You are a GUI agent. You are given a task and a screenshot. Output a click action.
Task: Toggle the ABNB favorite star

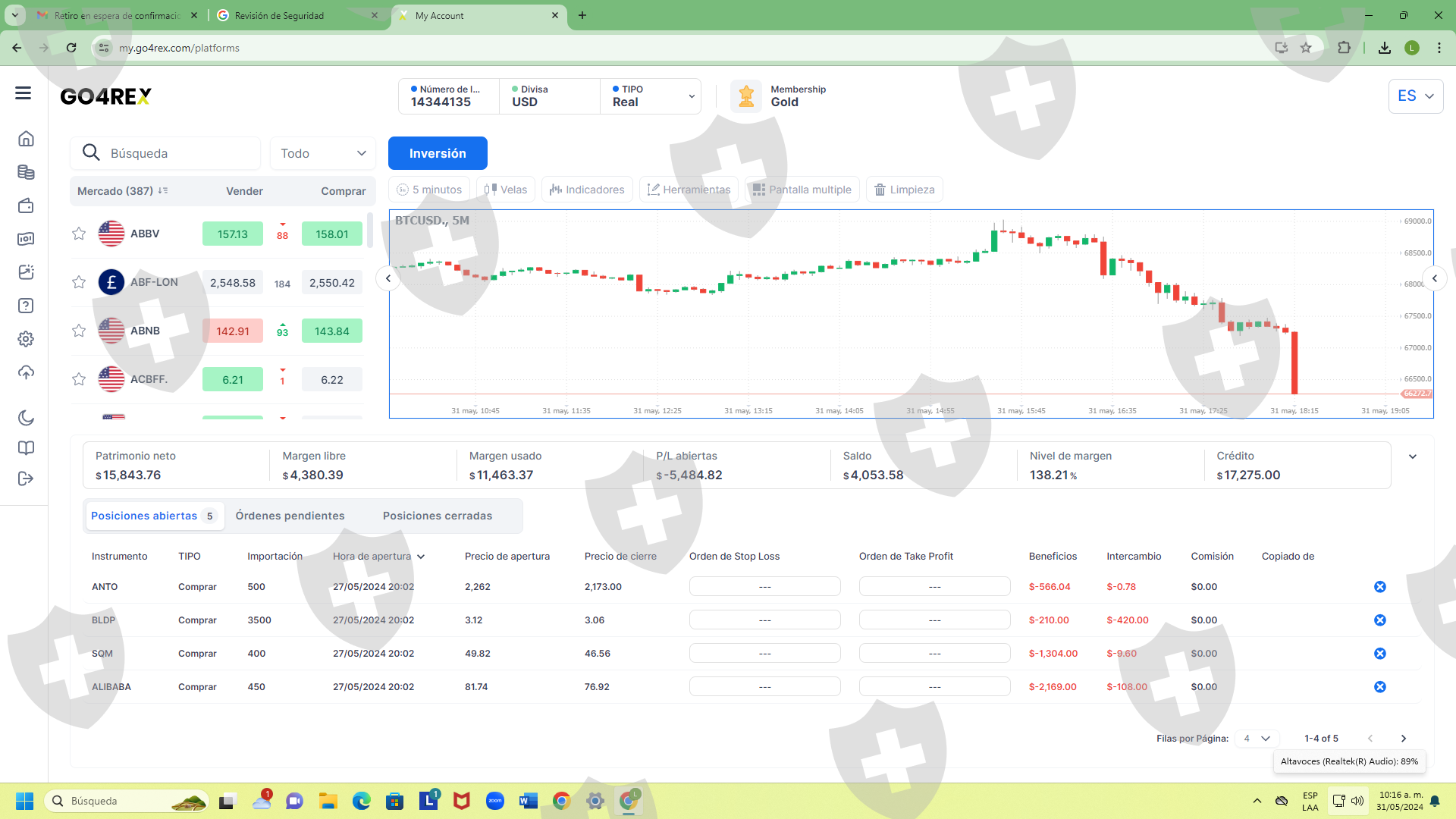[79, 331]
